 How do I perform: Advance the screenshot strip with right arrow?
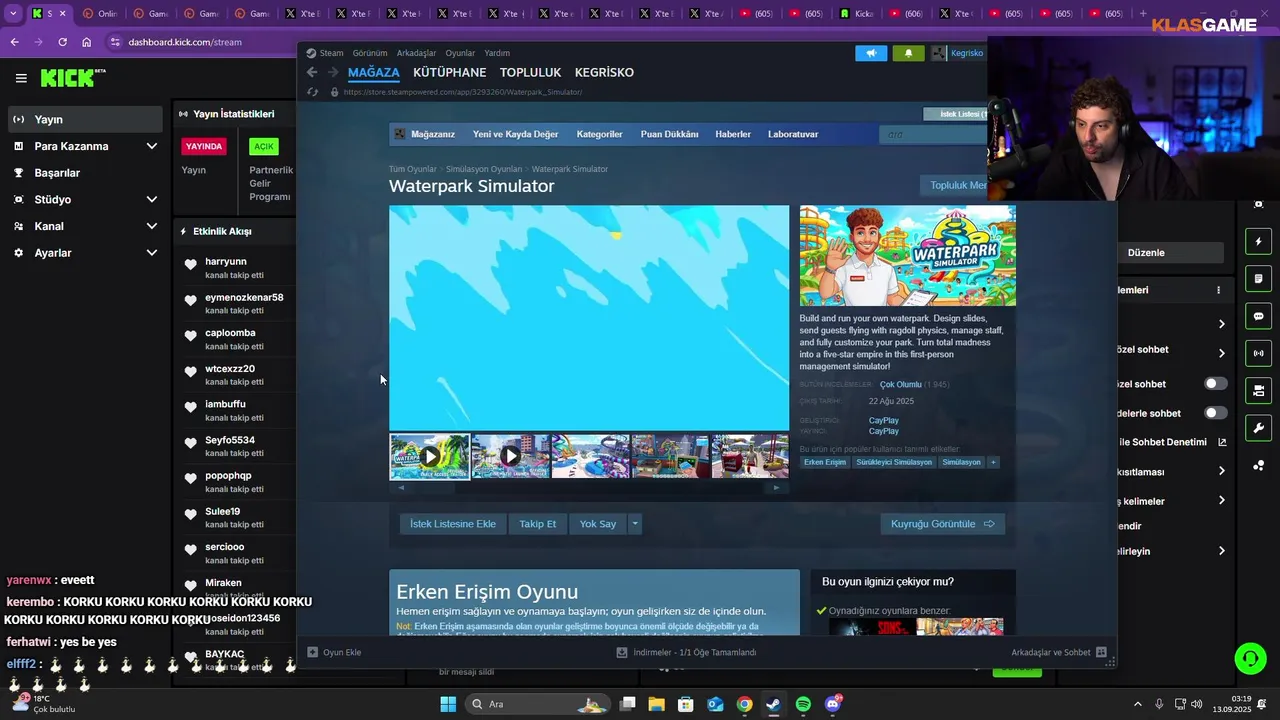pos(776,488)
